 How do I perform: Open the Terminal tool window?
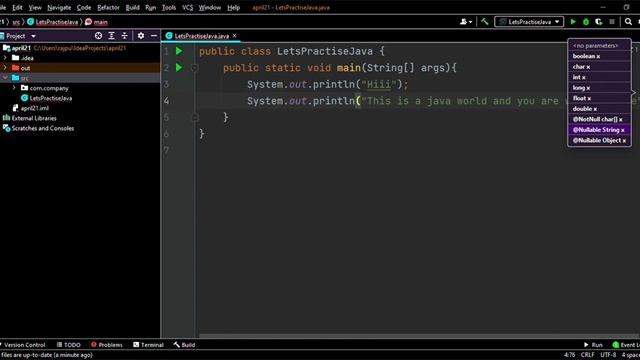tap(149, 345)
